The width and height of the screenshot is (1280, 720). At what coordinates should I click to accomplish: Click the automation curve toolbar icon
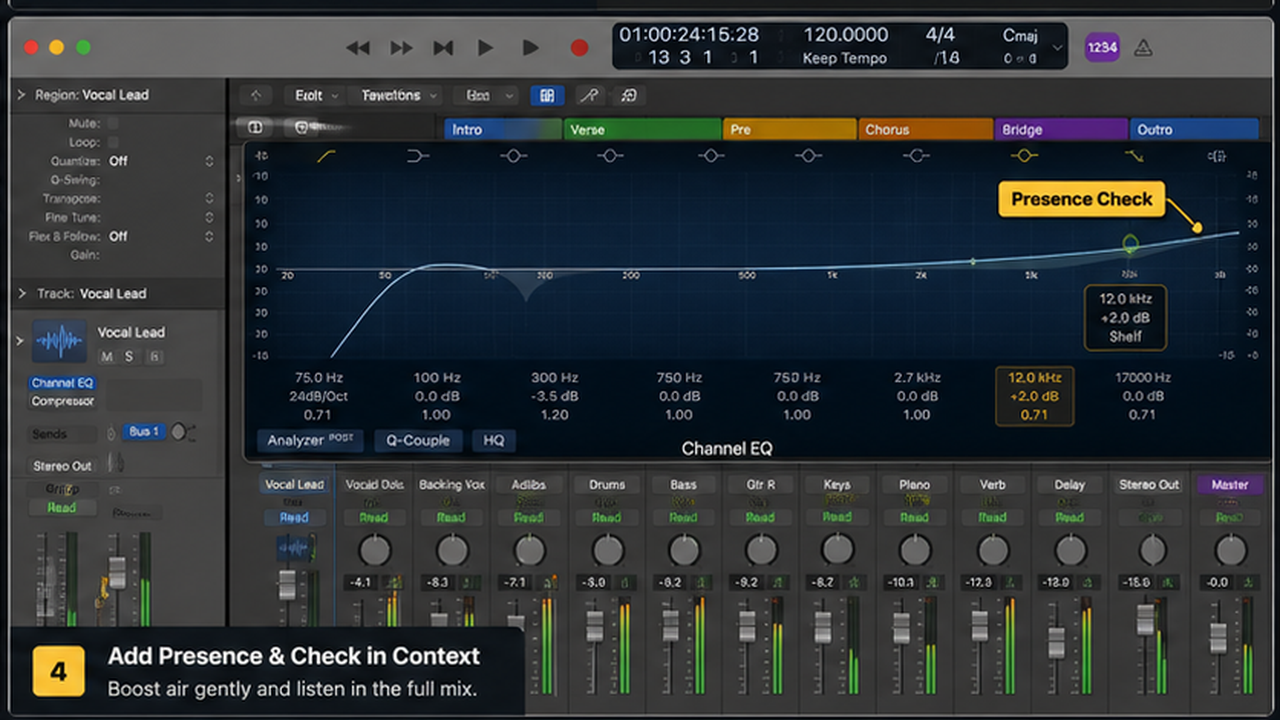[590, 96]
